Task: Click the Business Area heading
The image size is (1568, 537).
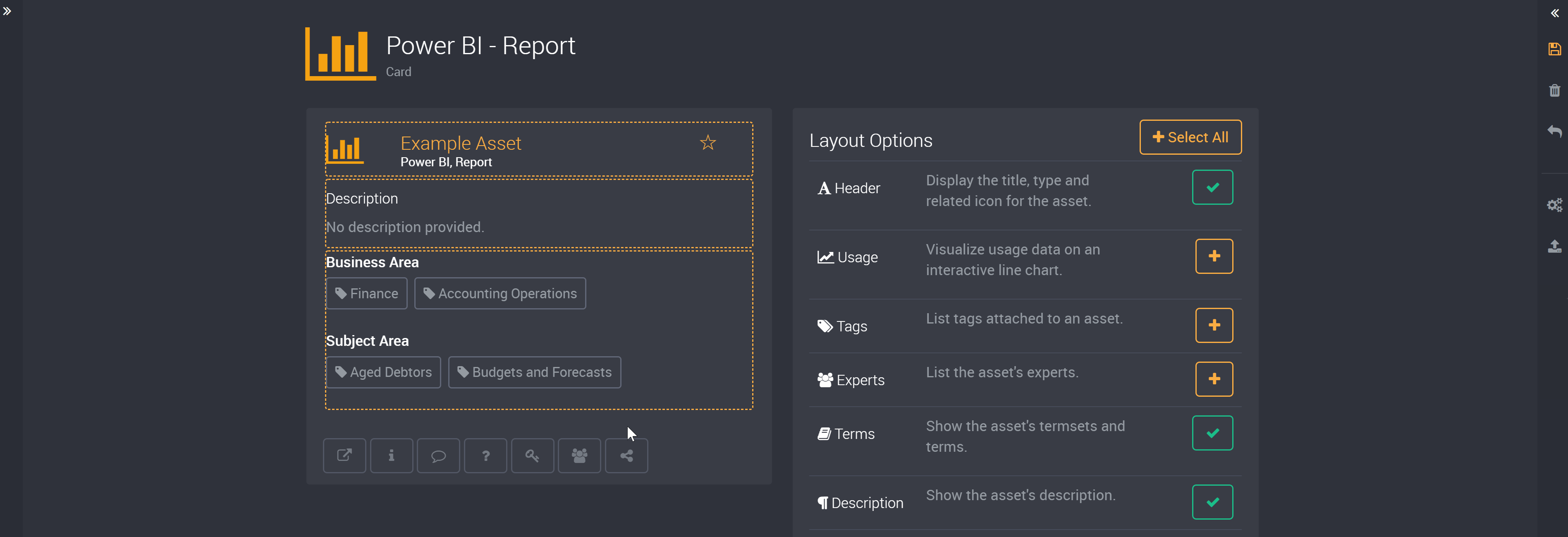Action: [x=373, y=262]
